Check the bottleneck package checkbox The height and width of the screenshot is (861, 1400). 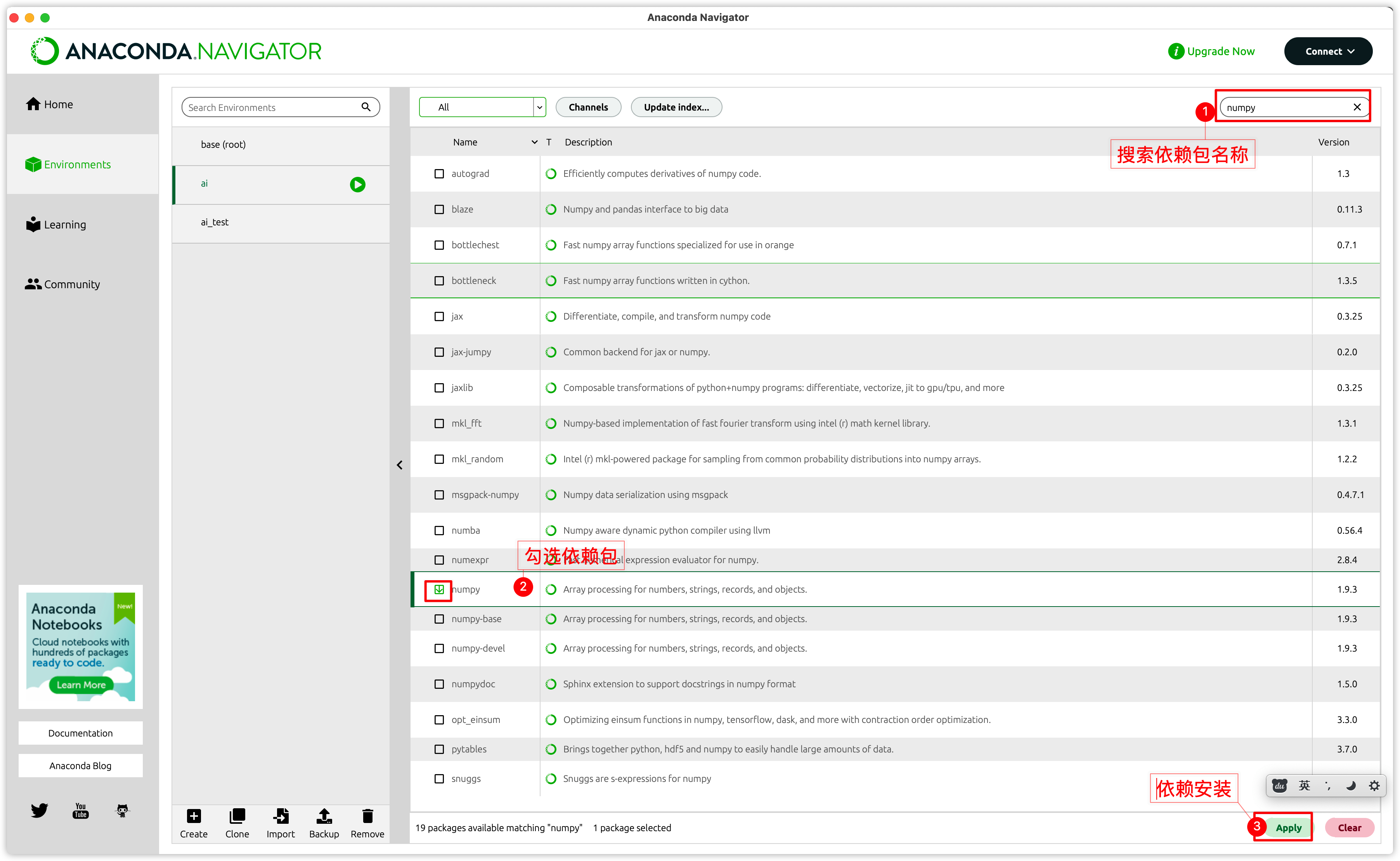tap(438, 281)
